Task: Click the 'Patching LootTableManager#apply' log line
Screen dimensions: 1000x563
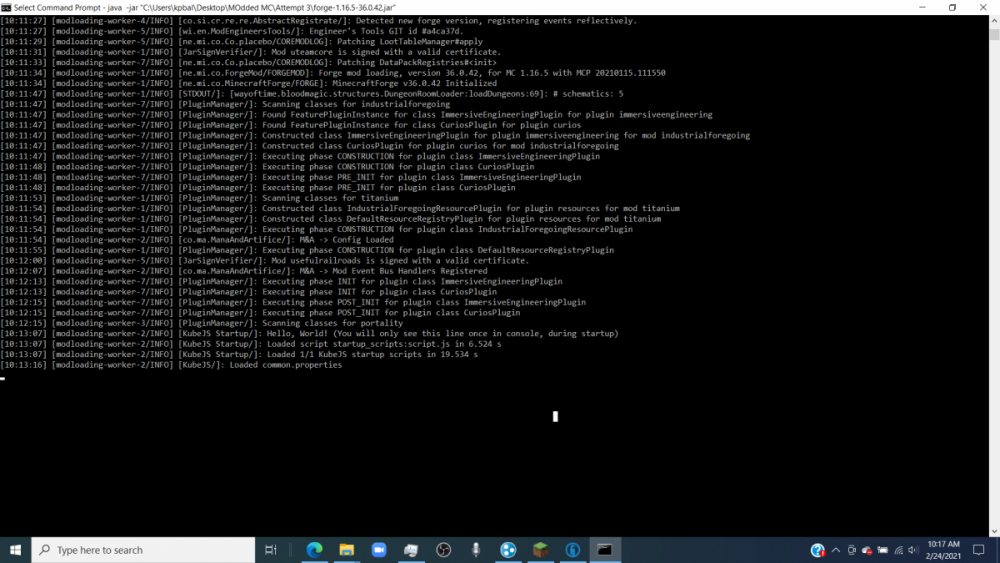Action: [x=242, y=41]
